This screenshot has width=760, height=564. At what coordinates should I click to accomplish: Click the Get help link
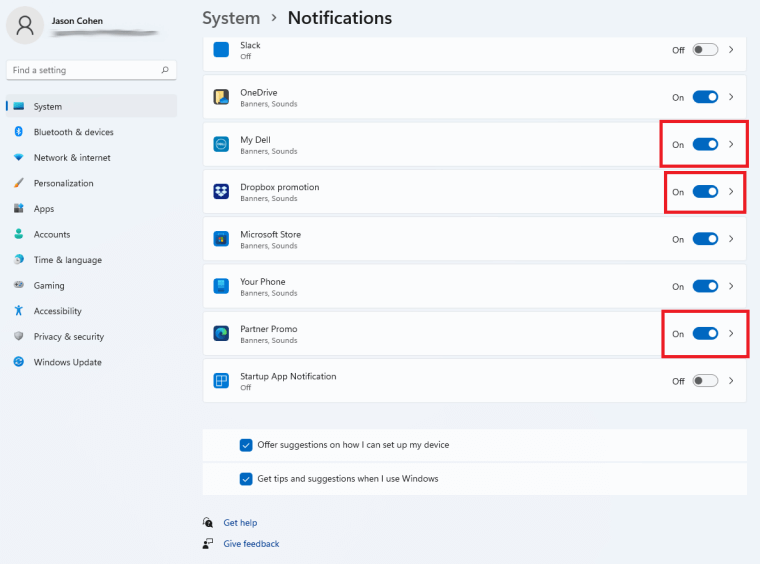pyautogui.click(x=240, y=522)
